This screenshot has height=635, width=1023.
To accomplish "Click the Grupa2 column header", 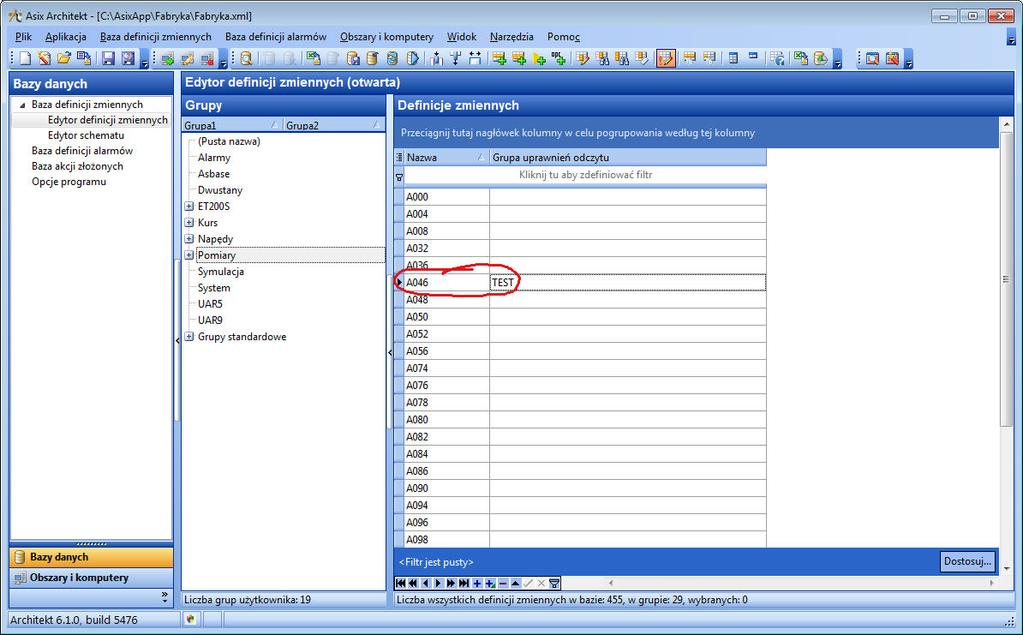I will pyautogui.click(x=334, y=125).
